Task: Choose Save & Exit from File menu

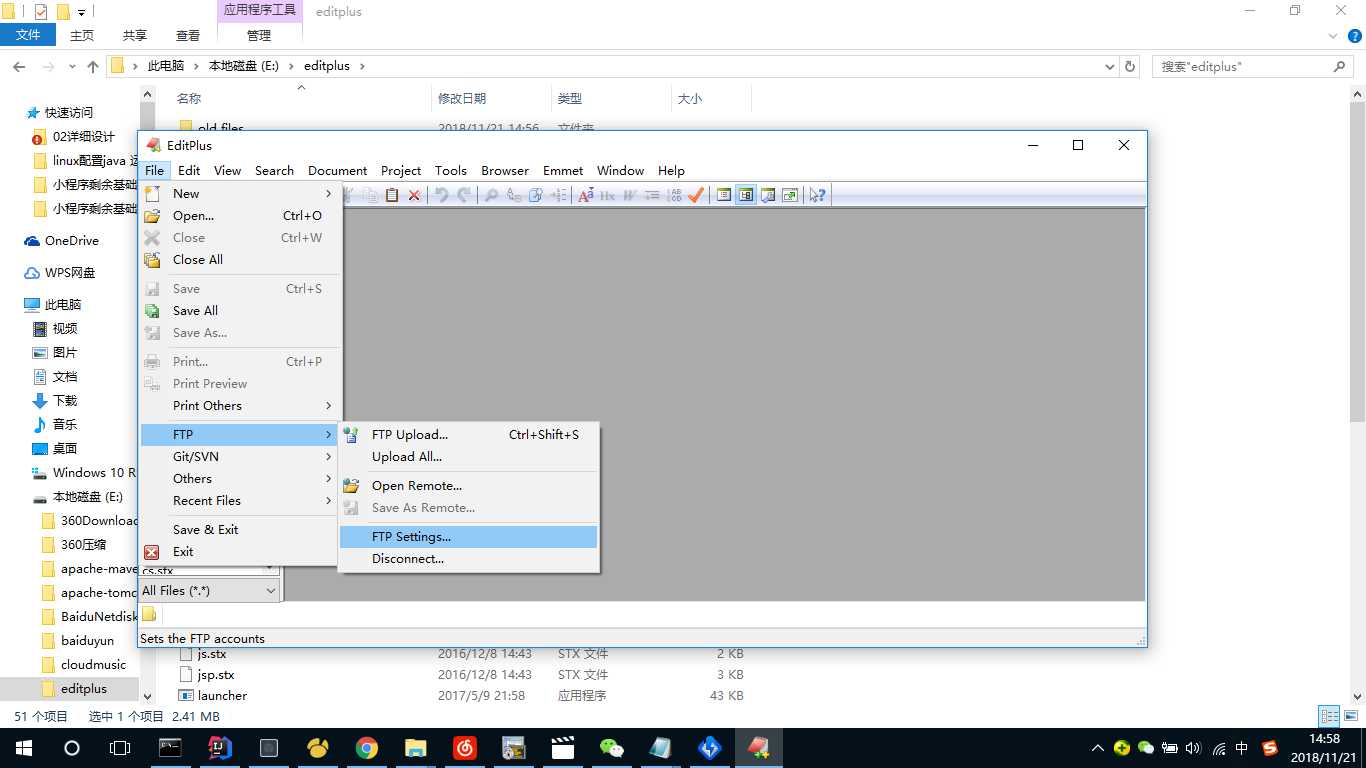Action: click(240, 529)
